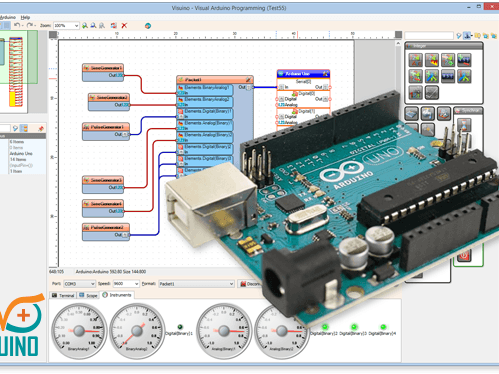Open the Speed 9600 dropdown
Image resolution: width=499 pixels, height=374 pixels.
(126, 284)
